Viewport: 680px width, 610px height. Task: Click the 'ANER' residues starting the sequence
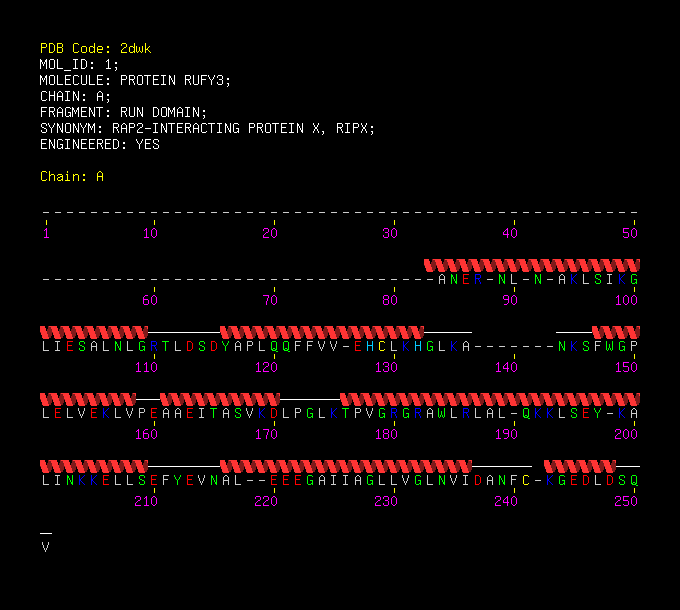click(x=460, y=279)
